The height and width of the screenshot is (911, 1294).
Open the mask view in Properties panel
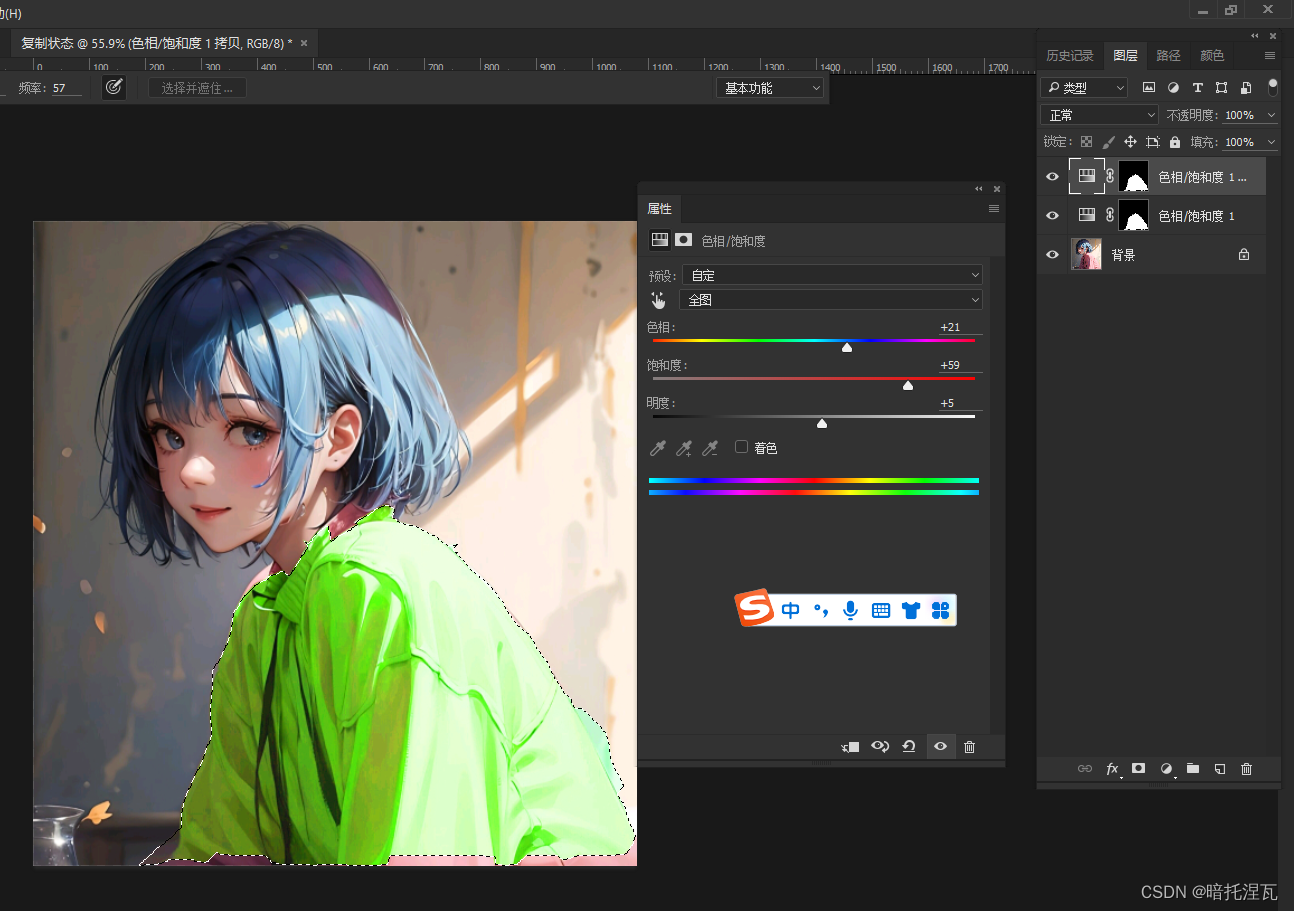click(683, 240)
